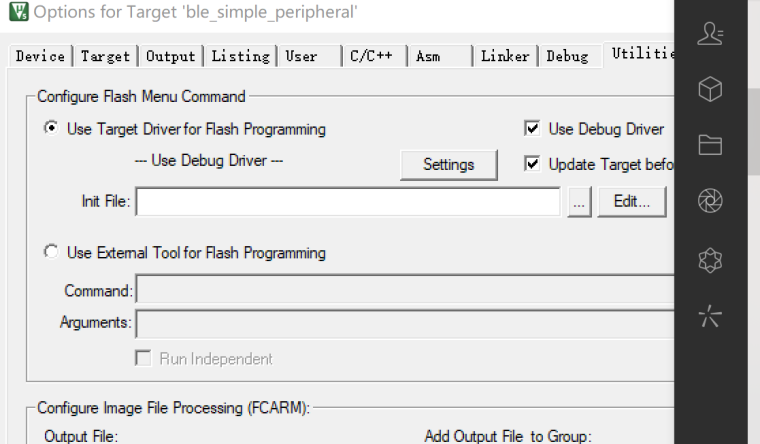
Task: Switch to the Device tab
Action: tap(40, 57)
